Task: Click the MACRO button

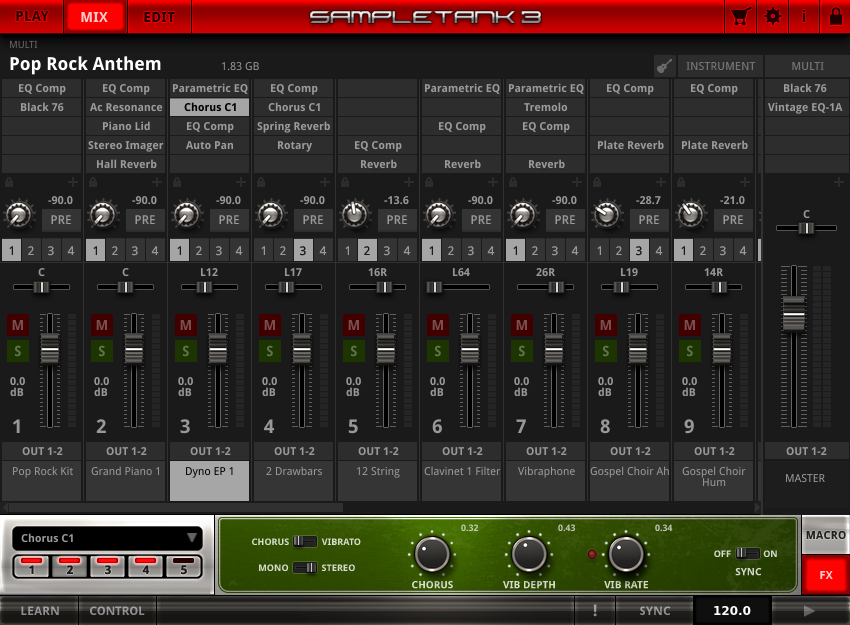Action: click(826, 535)
